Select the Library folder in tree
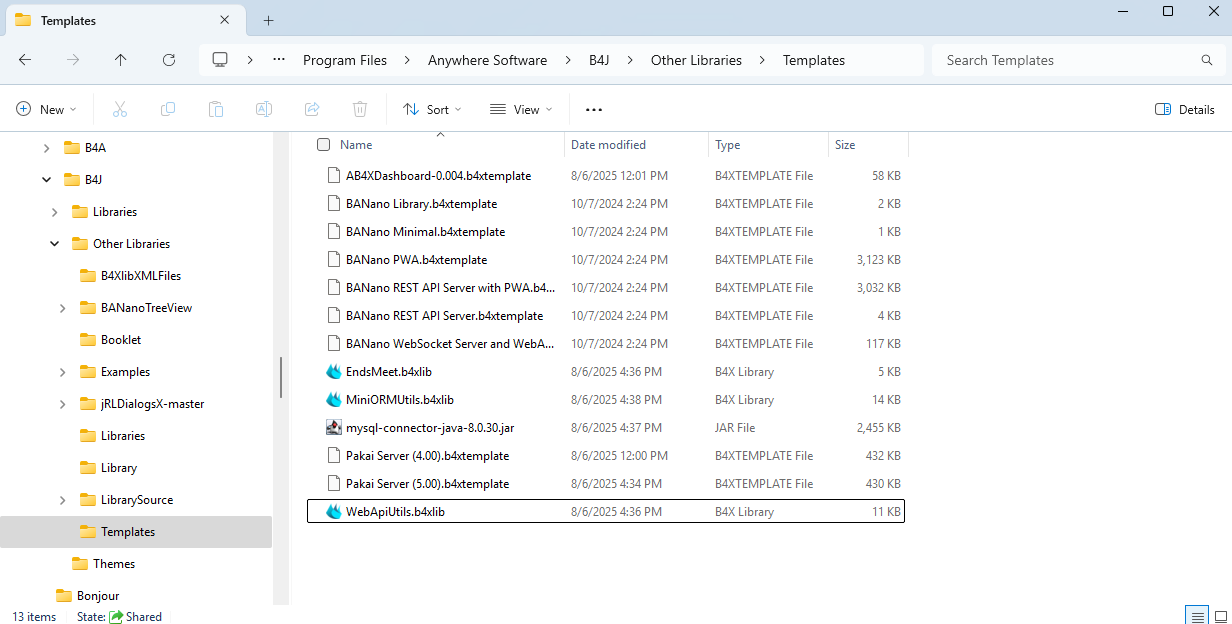The image size is (1232, 624). (118, 468)
